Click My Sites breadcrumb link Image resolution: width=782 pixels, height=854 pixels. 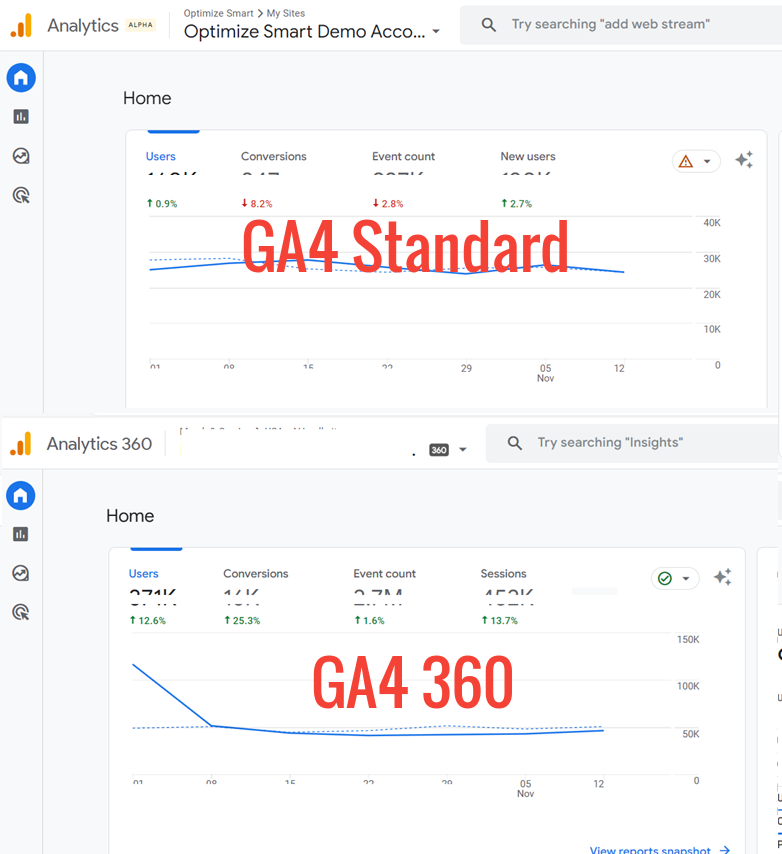[286, 13]
